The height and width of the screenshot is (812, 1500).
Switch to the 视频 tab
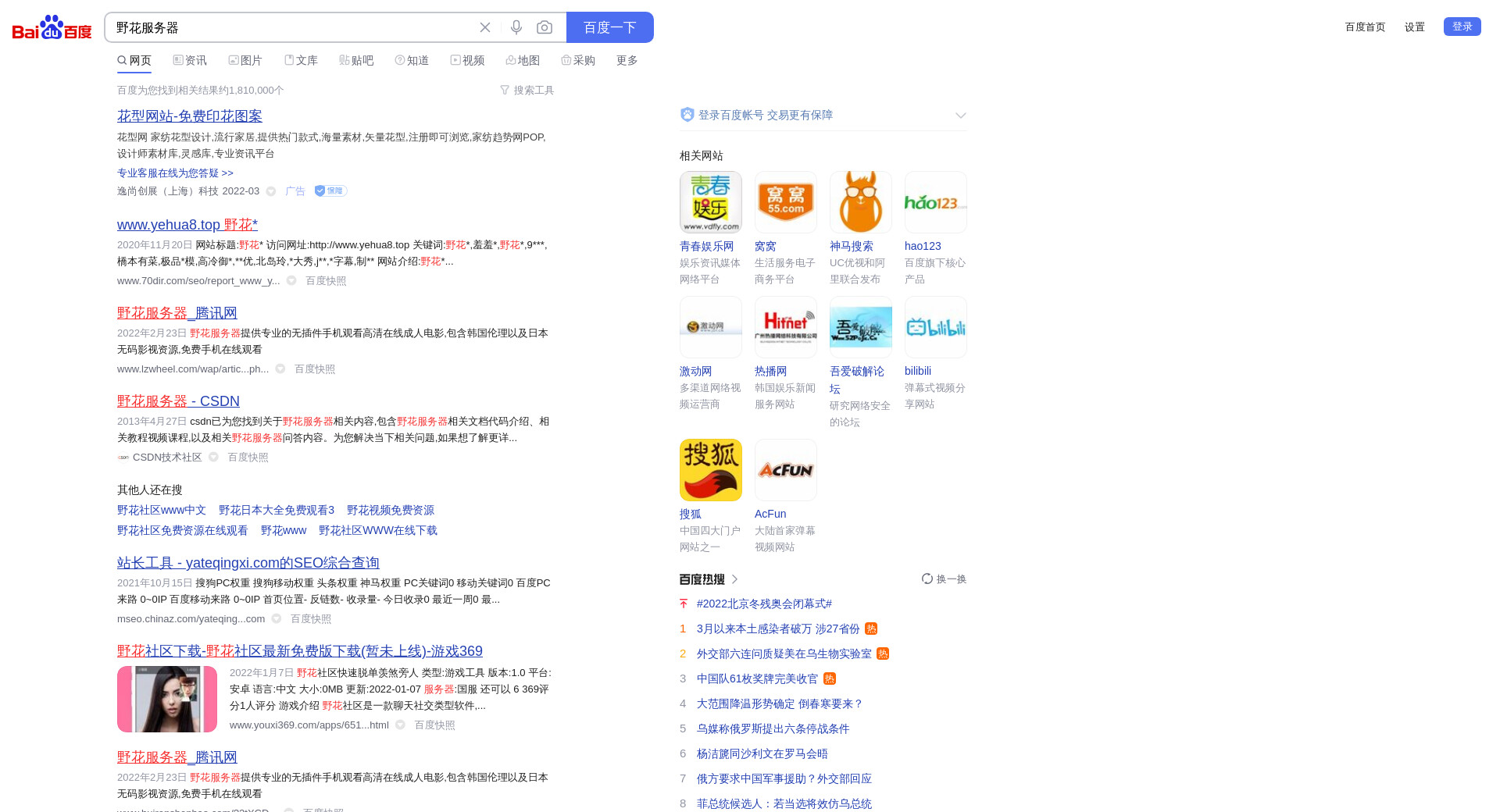pyautogui.click(x=467, y=60)
